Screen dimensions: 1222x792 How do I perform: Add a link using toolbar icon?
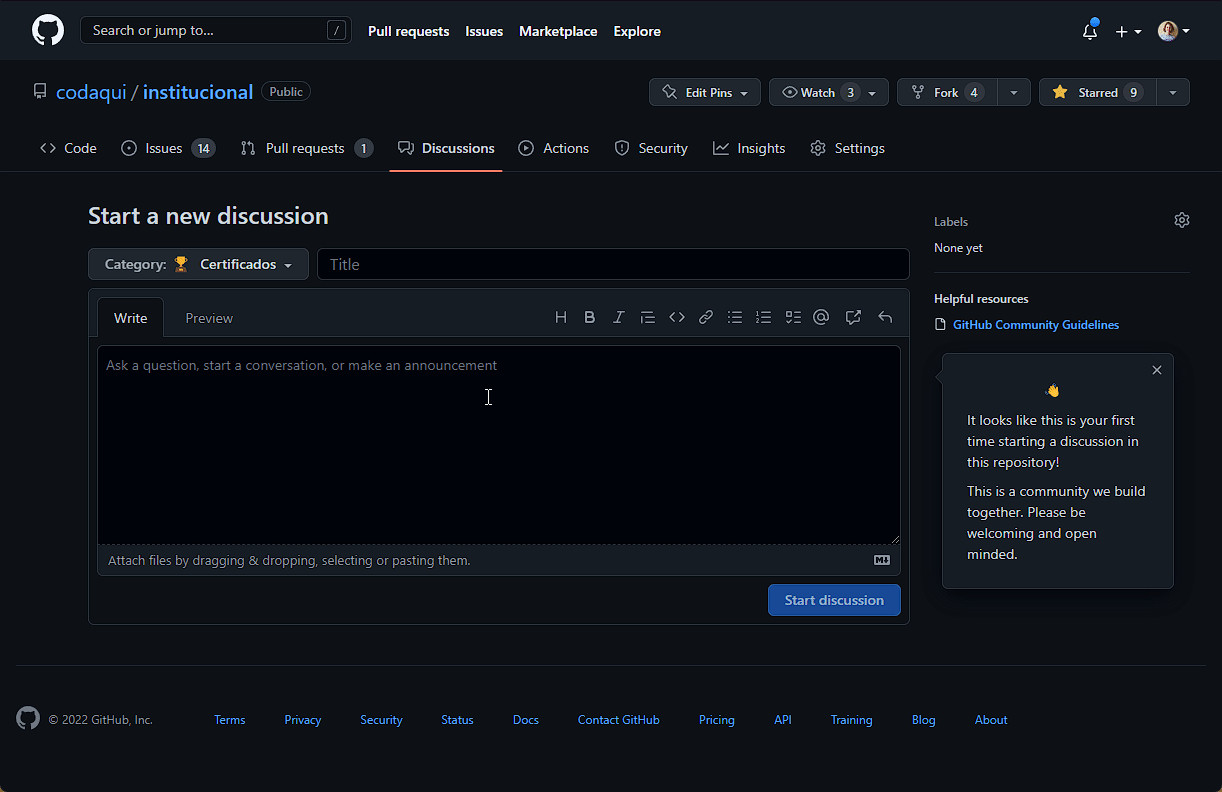pyautogui.click(x=706, y=318)
